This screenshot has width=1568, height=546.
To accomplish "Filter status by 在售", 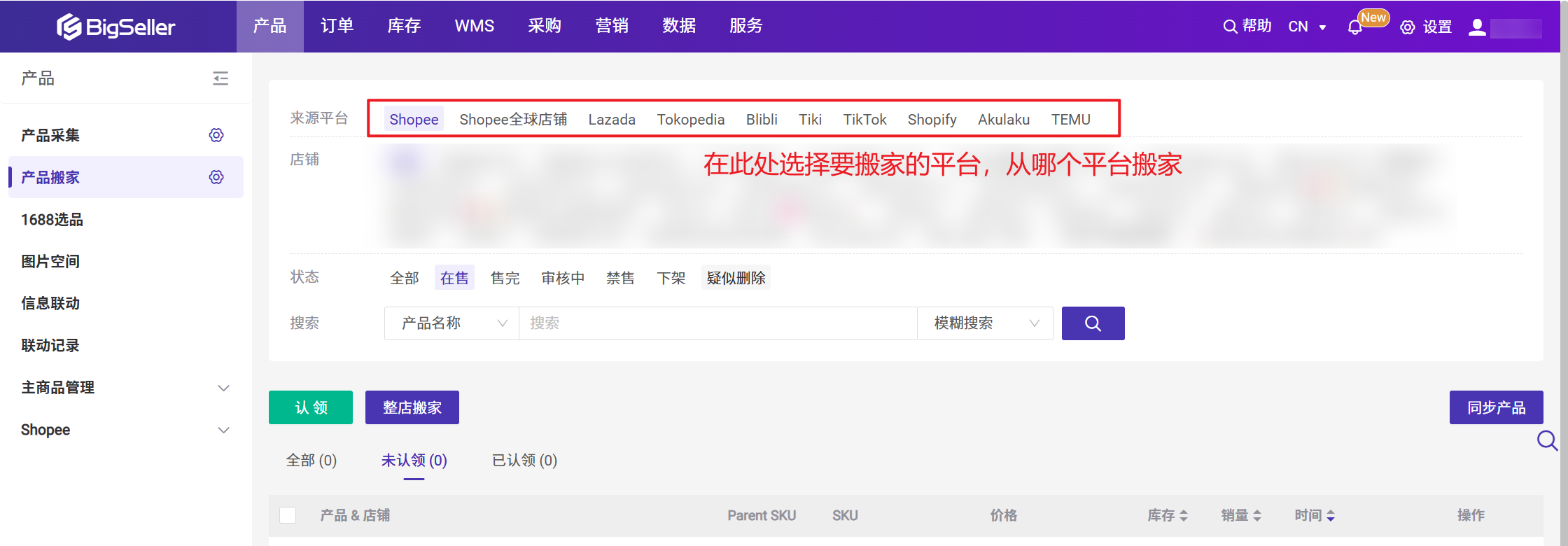I will pyautogui.click(x=454, y=278).
